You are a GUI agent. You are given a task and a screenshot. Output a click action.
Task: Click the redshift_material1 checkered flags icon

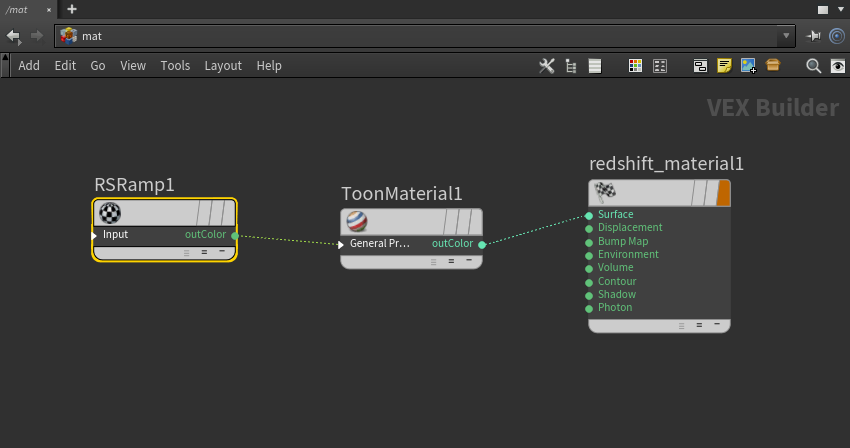[606, 191]
